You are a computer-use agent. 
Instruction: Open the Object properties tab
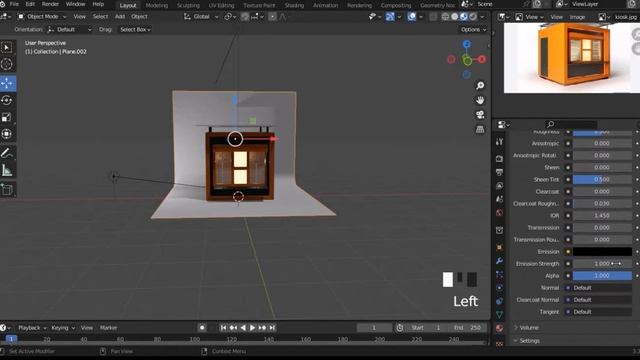[x=499, y=247]
